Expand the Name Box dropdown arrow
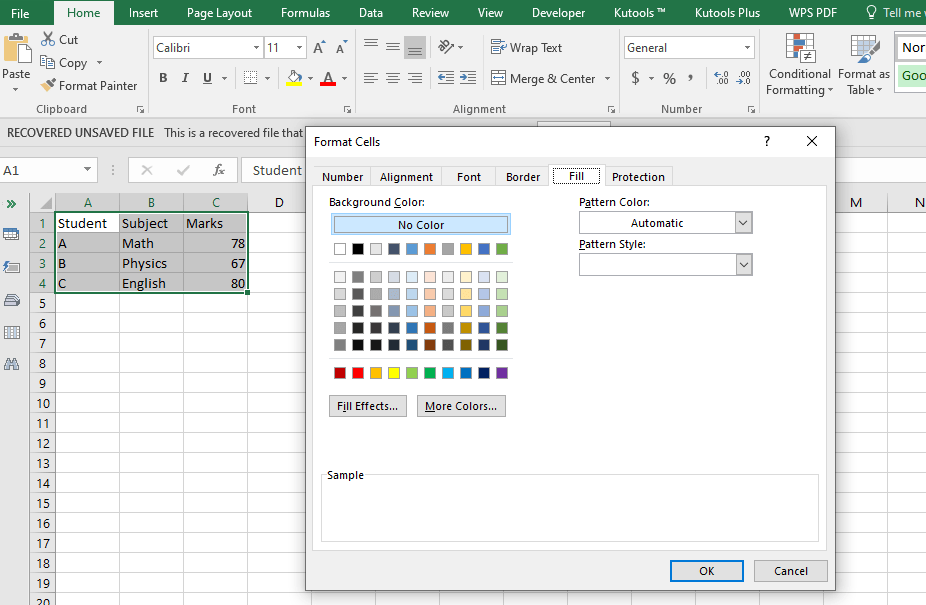The width and height of the screenshot is (926, 605). pyautogui.click(x=87, y=170)
